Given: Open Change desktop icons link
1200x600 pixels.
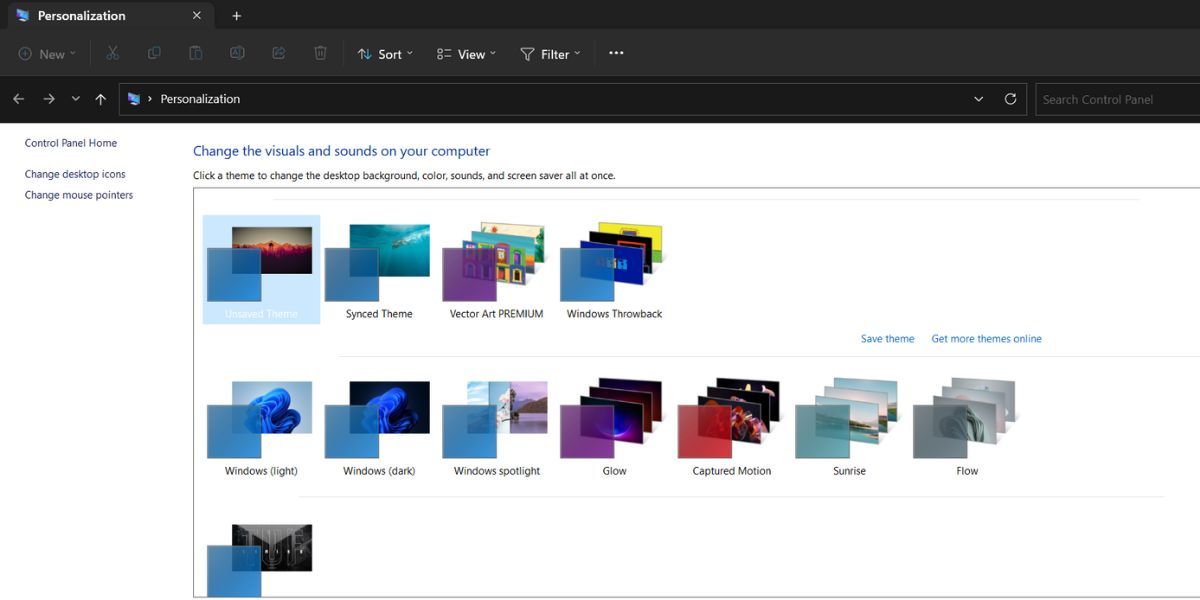Looking at the screenshot, I should [x=75, y=174].
